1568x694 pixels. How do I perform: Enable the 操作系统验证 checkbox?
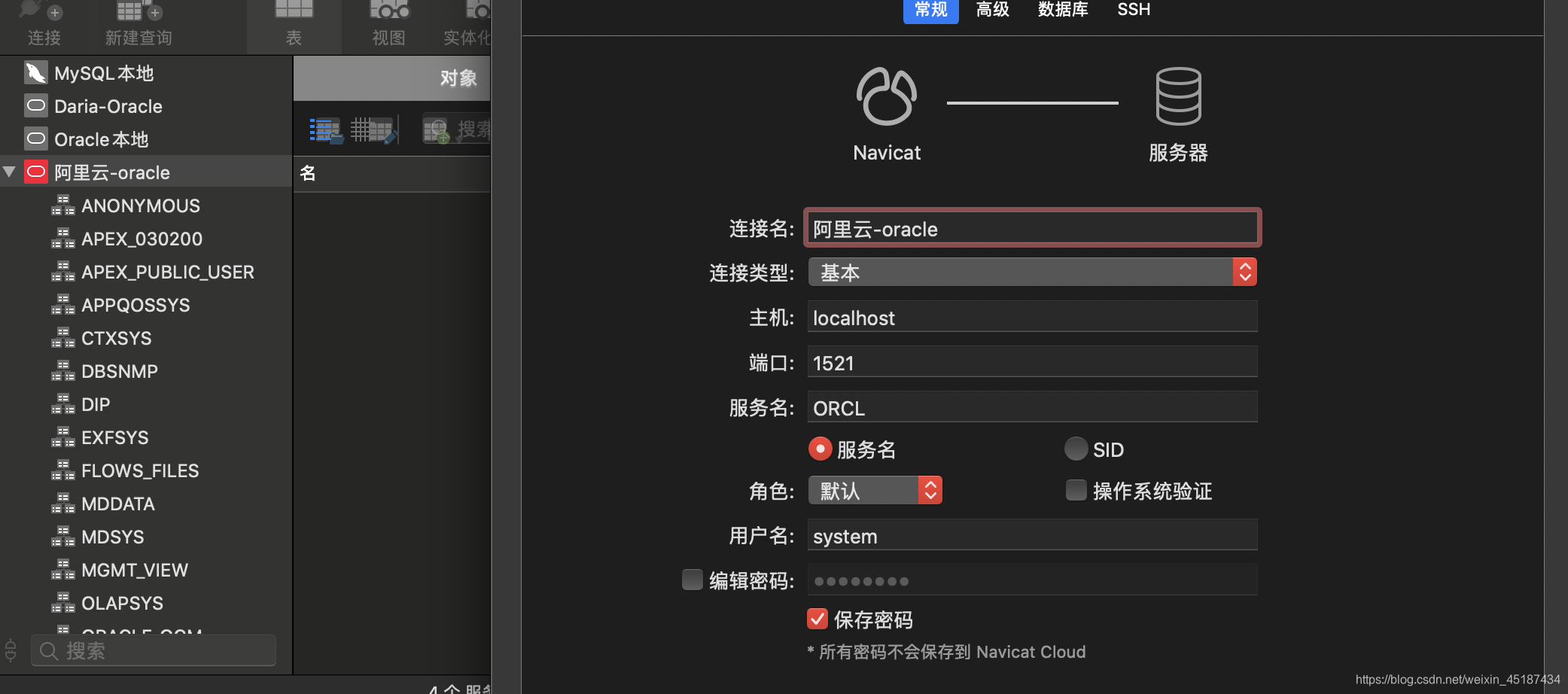[1076, 490]
